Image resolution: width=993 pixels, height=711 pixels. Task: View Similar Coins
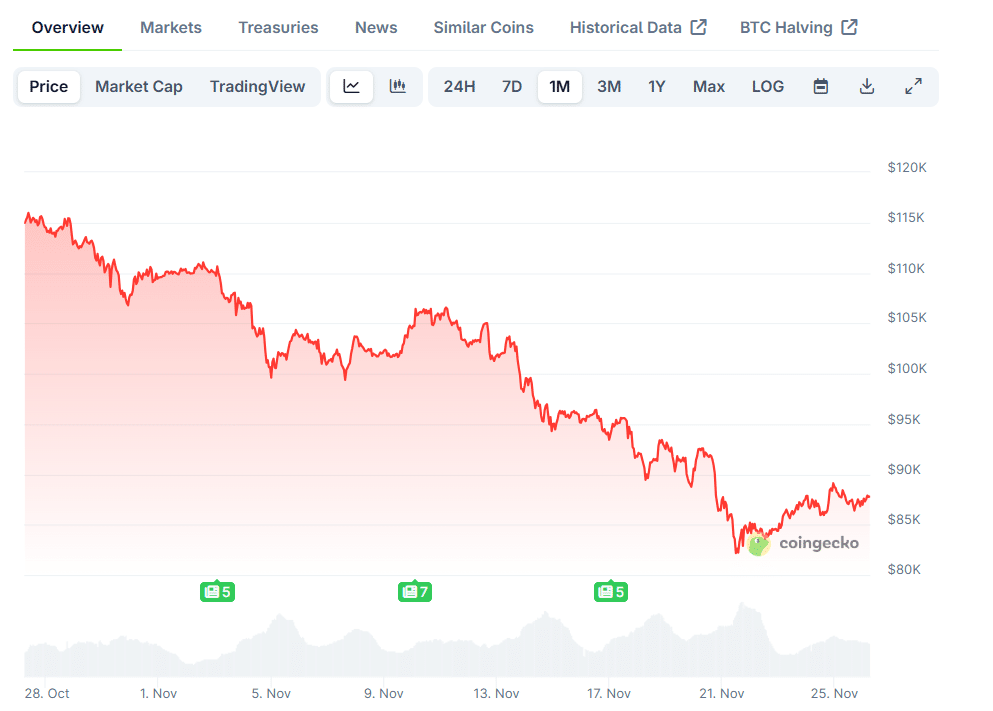click(x=483, y=27)
